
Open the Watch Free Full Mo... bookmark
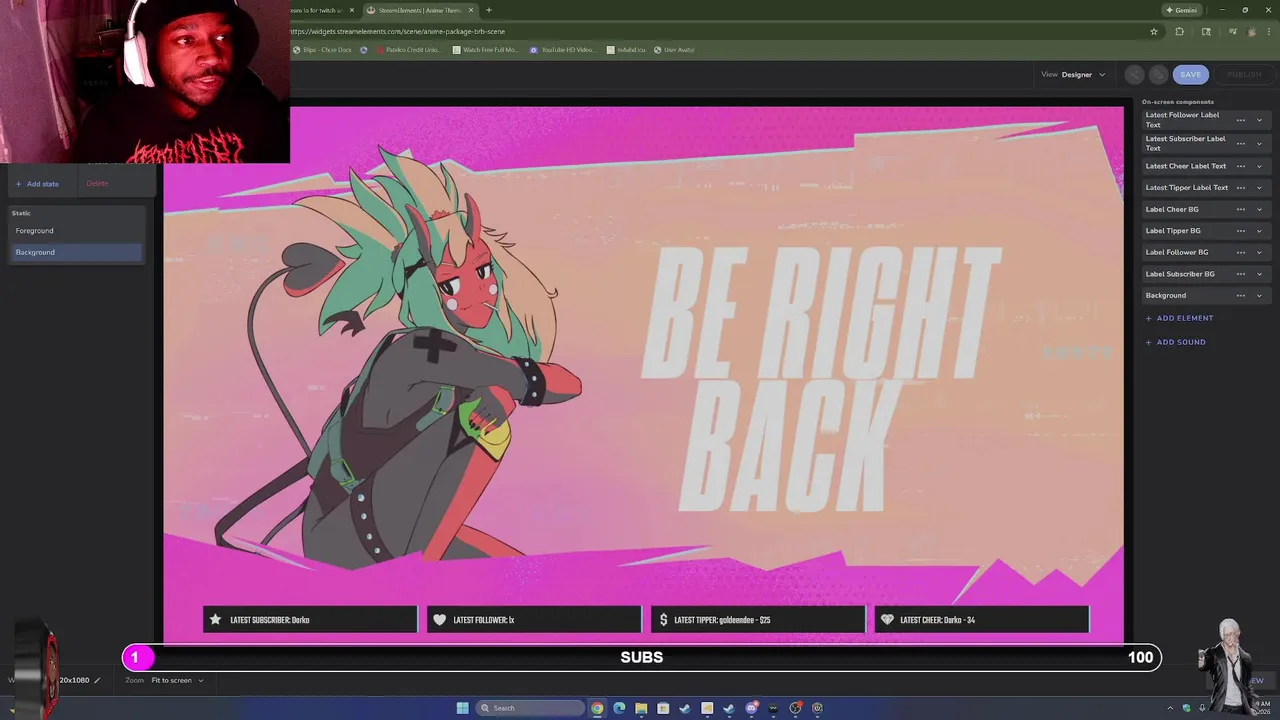click(485, 50)
